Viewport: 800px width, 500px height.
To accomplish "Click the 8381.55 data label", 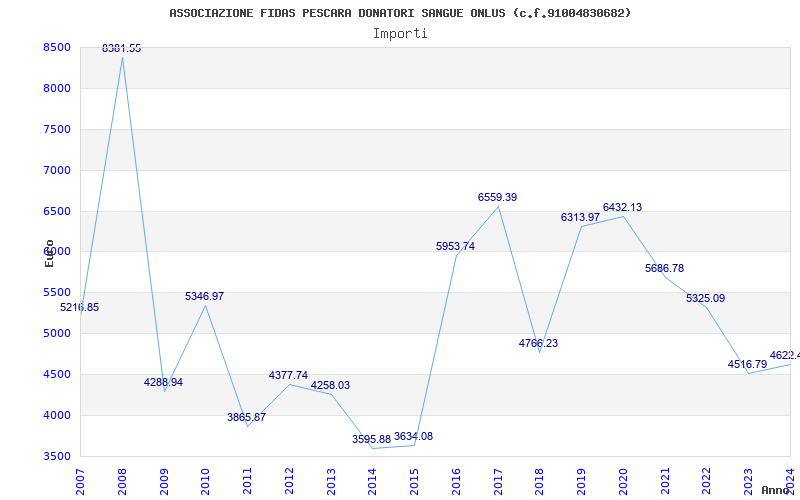I will click(x=121, y=48).
